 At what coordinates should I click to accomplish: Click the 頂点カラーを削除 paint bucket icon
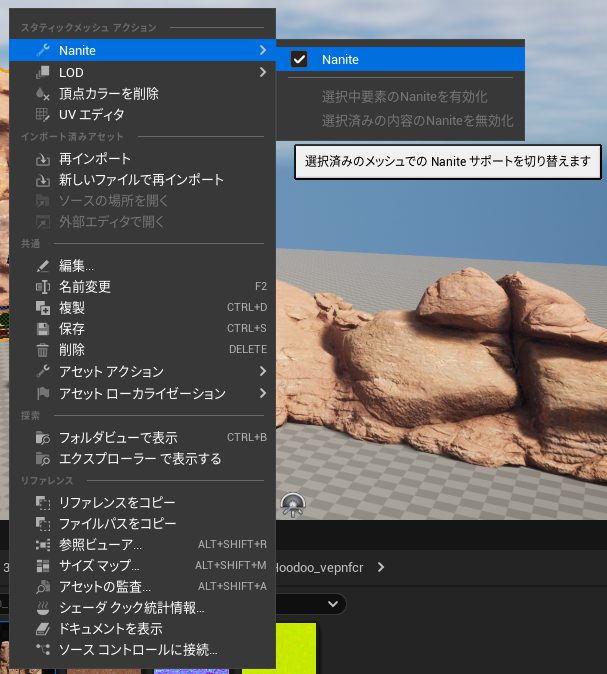42,94
